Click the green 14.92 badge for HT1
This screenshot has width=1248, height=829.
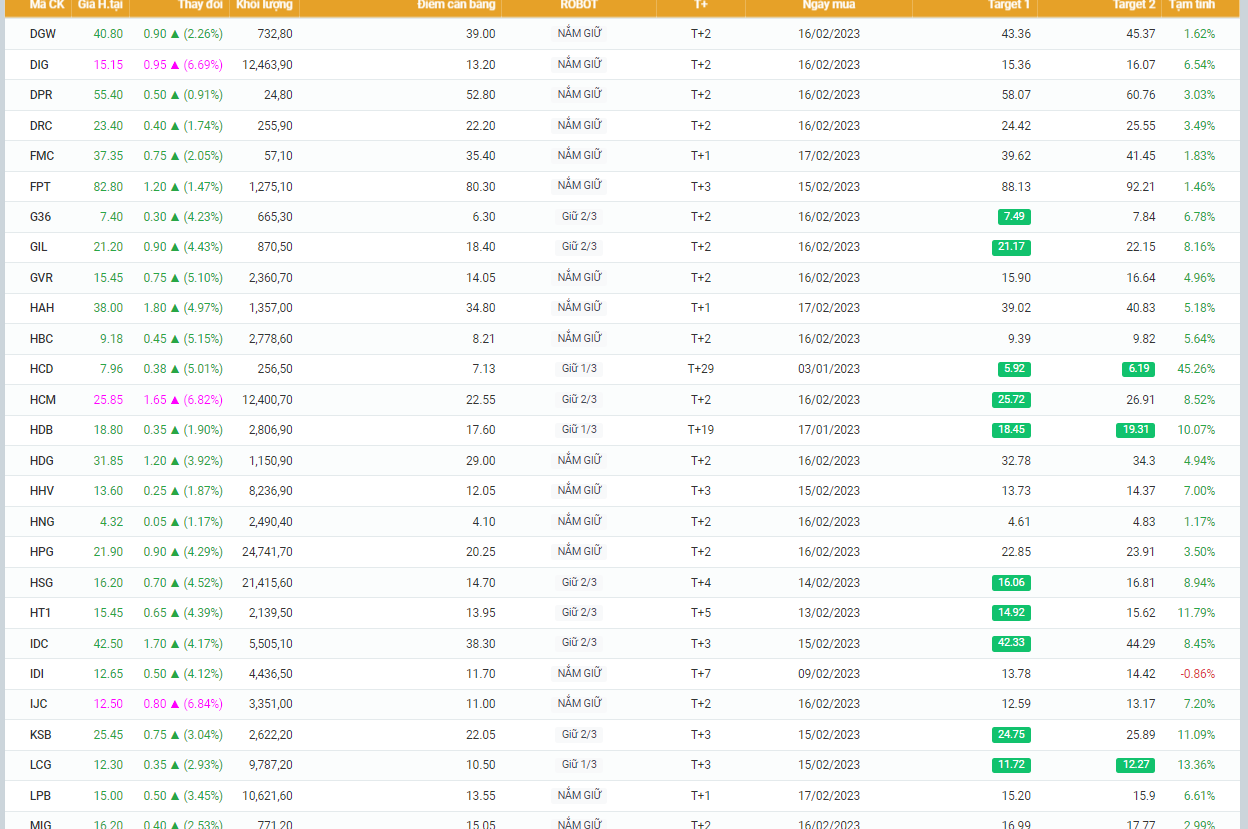pos(1012,613)
